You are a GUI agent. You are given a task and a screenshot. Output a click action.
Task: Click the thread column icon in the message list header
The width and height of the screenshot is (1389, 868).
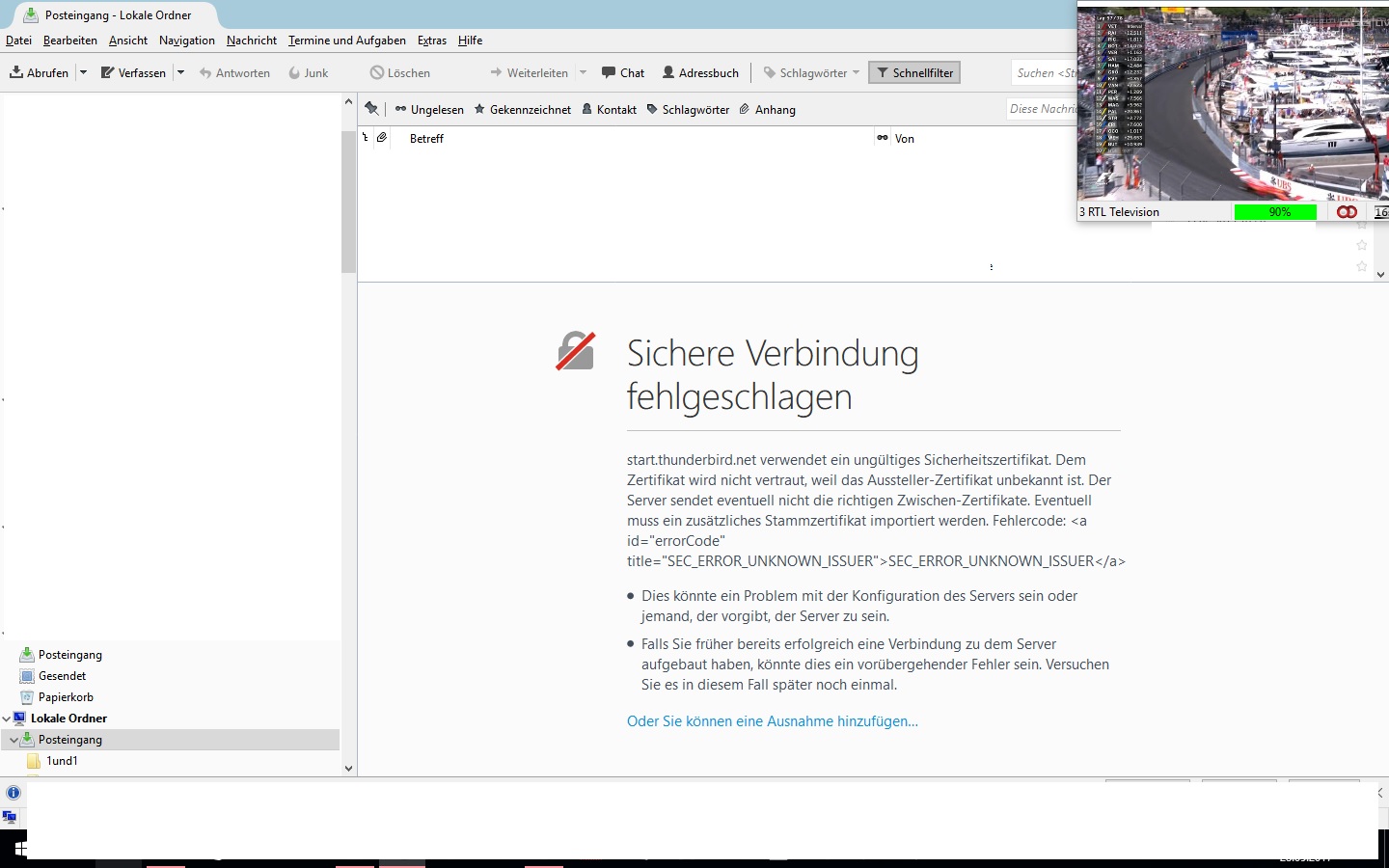coord(365,138)
